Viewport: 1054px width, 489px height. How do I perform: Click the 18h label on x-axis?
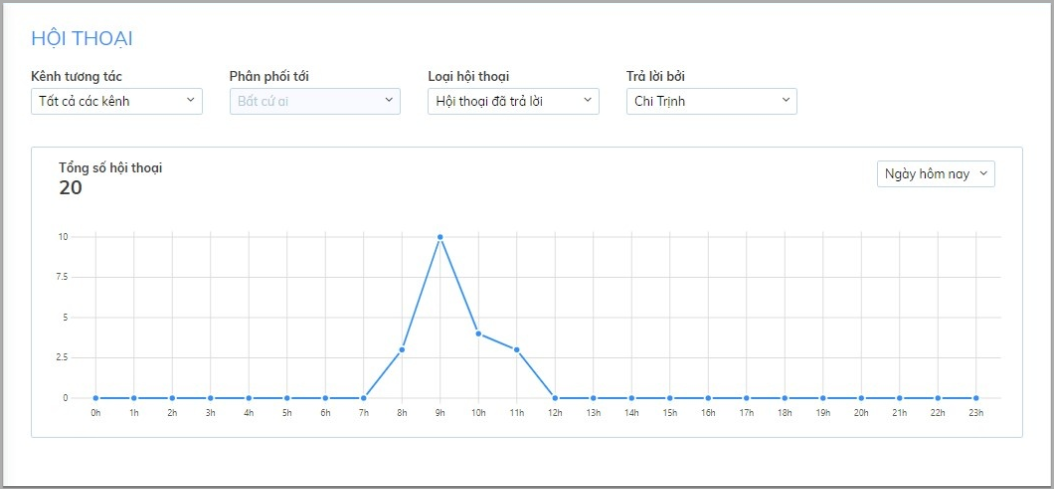click(785, 412)
